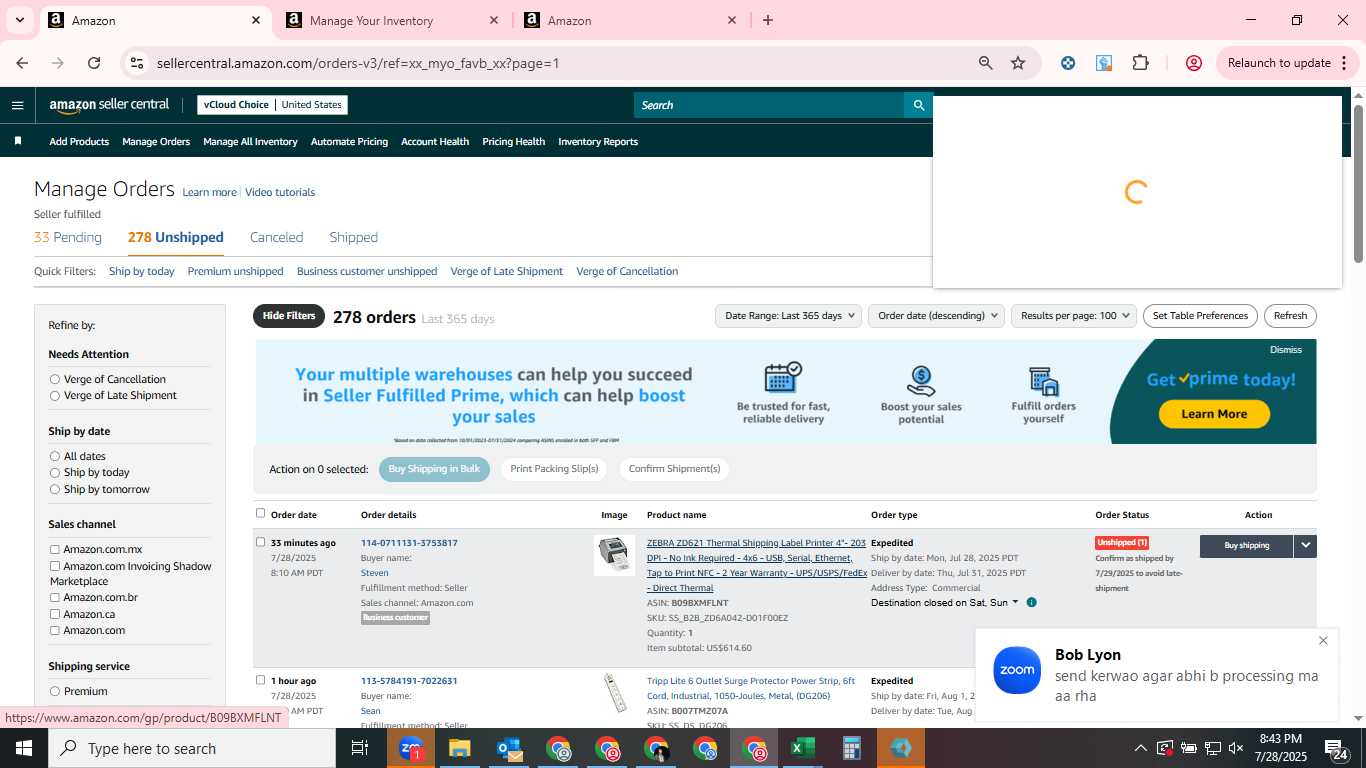Click the Amazon Seller Central logo
1366x768 pixels.
click(109, 105)
